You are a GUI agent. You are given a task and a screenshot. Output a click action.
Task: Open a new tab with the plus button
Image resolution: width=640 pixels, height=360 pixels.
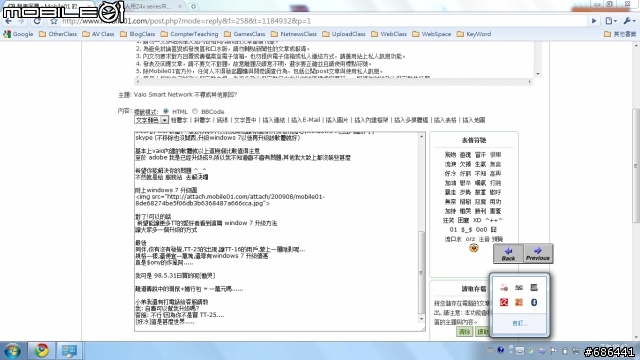click(x=193, y=7)
